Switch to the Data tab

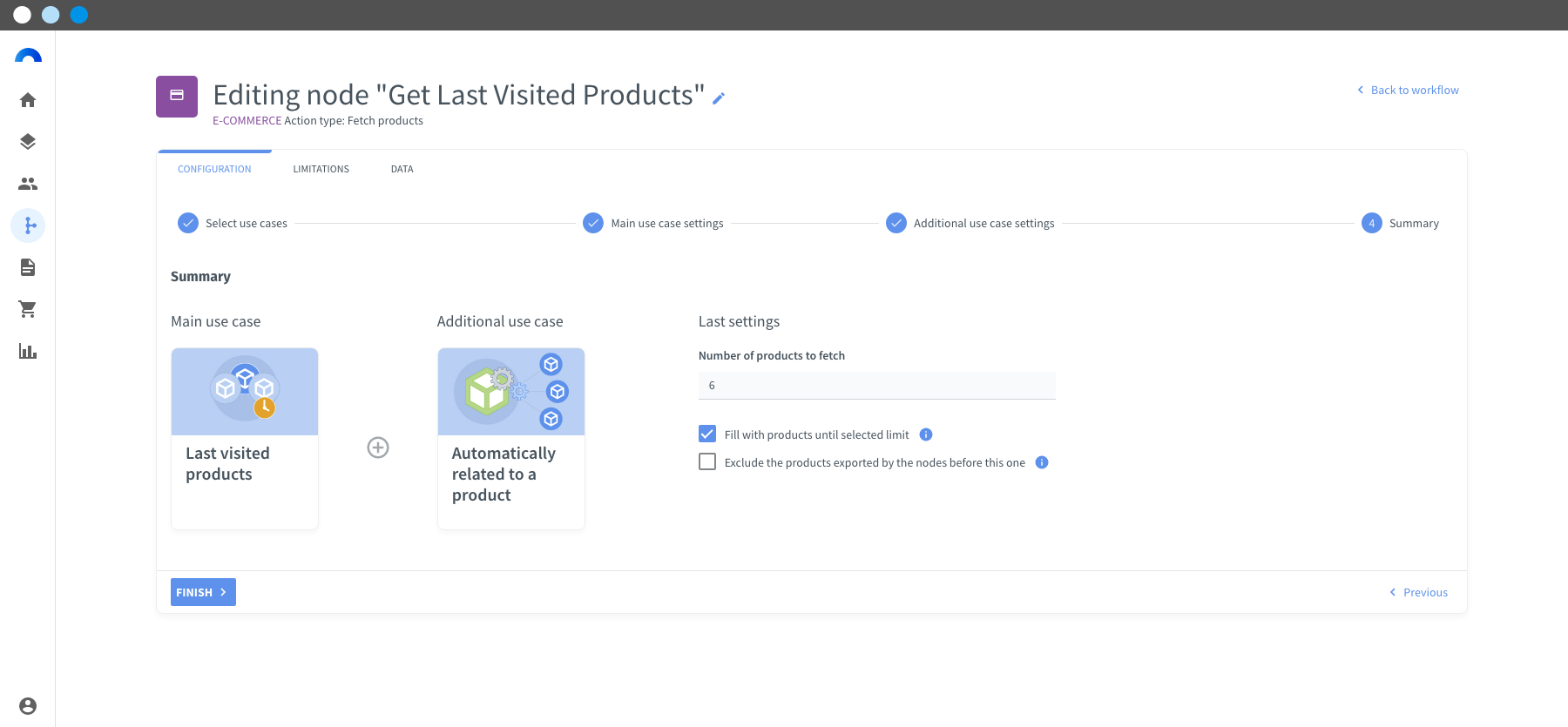tap(402, 169)
